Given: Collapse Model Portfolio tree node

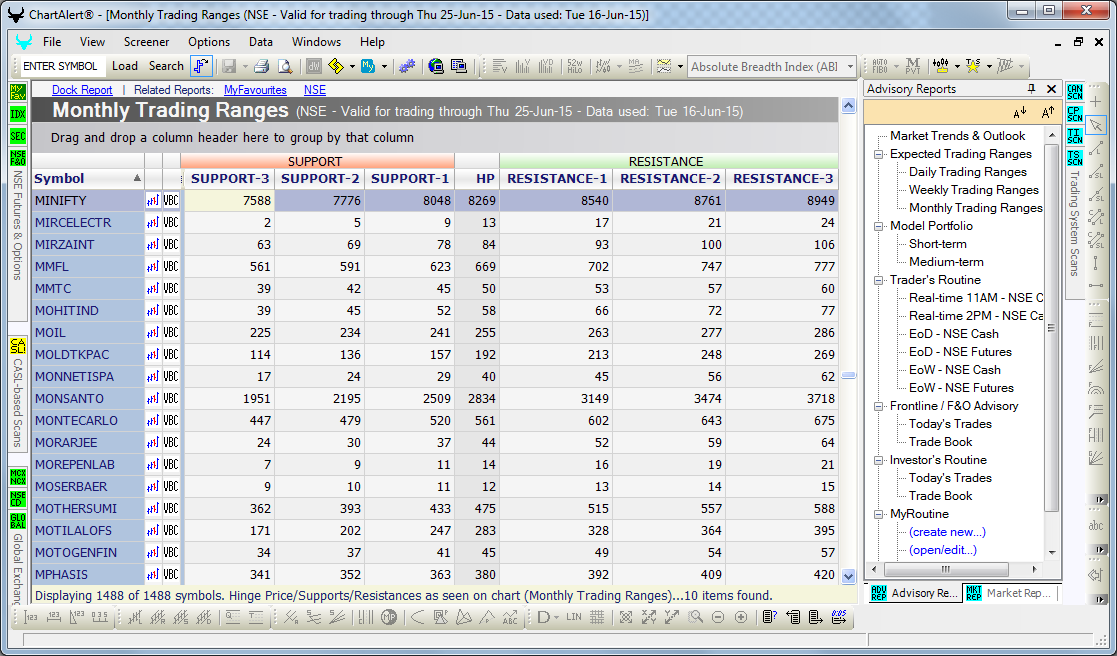Looking at the screenshot, I should tap(878, 226).
